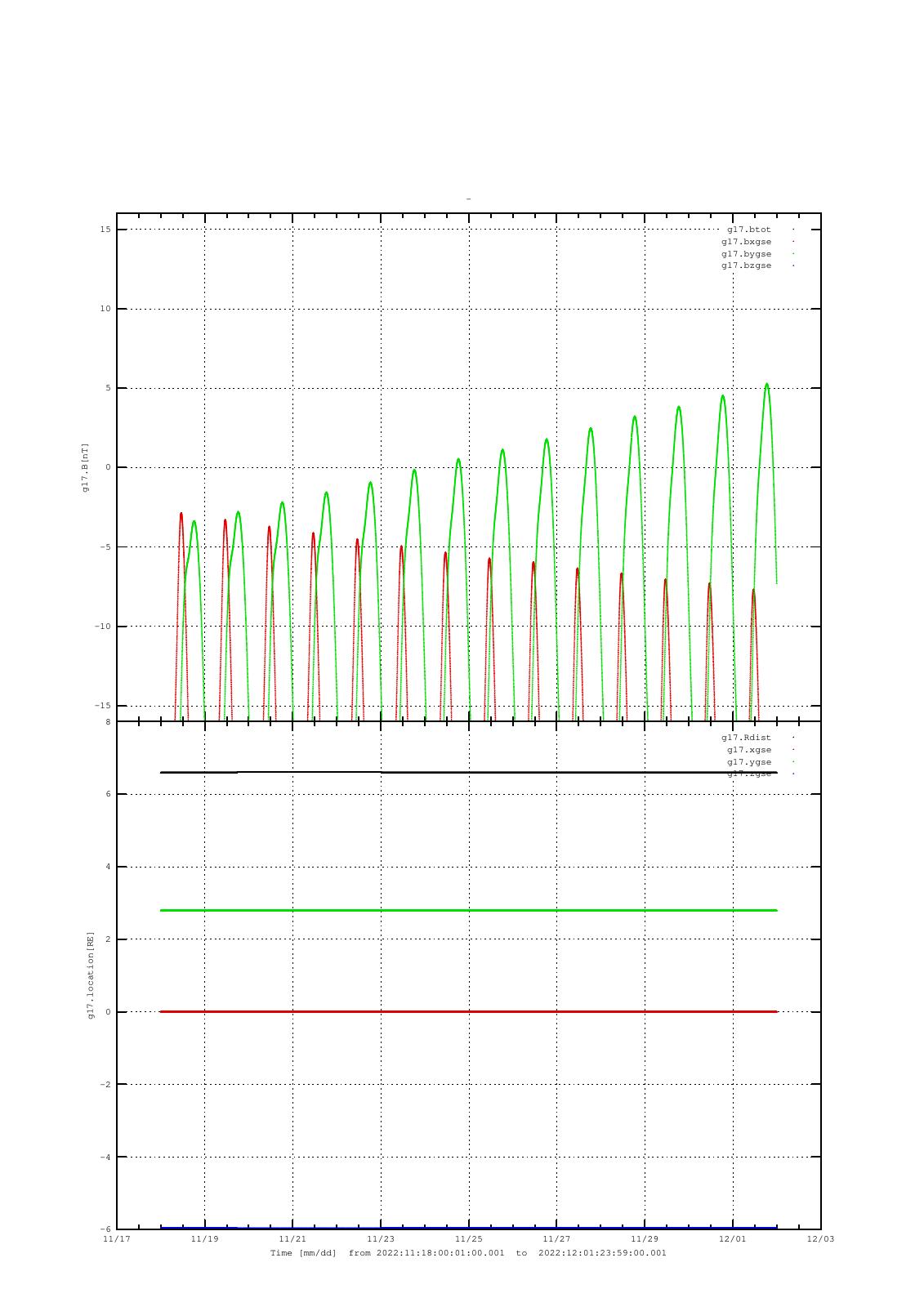Click the 8 tick on the location axis

tap(108, 722)
